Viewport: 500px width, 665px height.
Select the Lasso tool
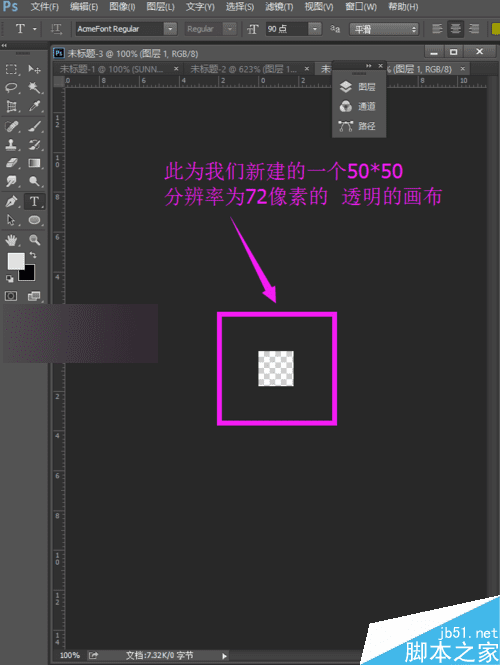[x=11, y=88]
